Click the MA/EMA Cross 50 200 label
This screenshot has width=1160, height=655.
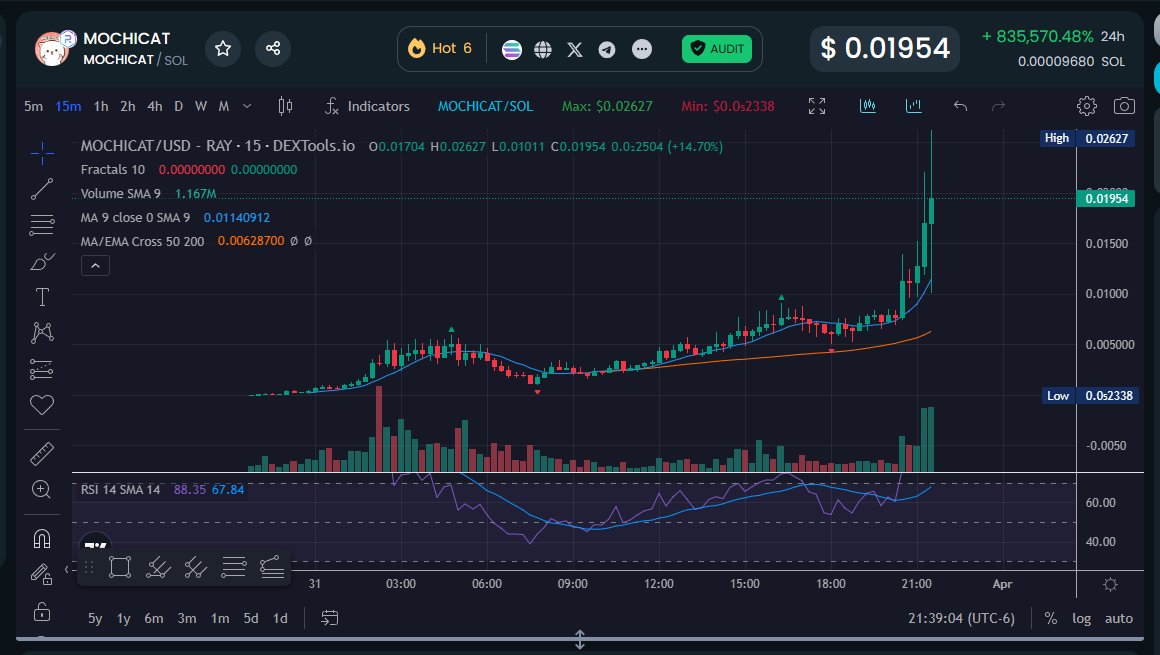[x=142, y=241]
